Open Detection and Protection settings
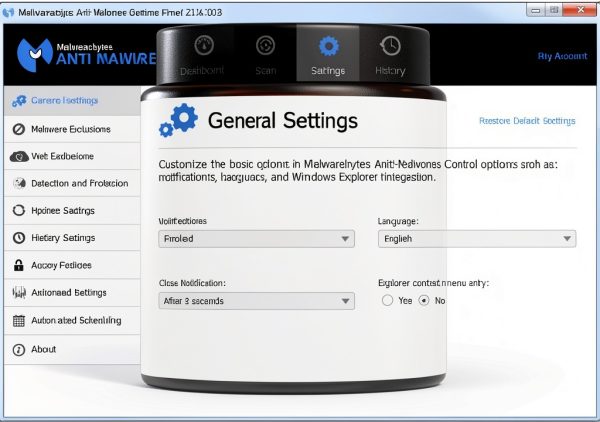The image size is (600, 422). [x=72, y=184]
